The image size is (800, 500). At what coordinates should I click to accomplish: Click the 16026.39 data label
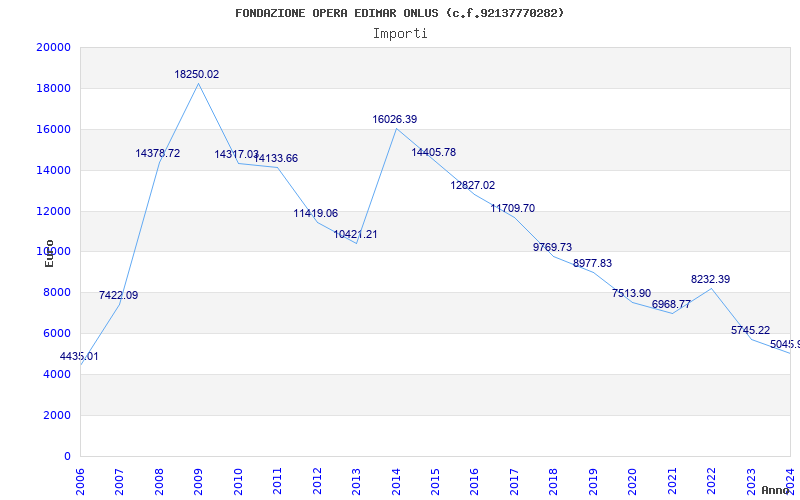pos(395,119)
